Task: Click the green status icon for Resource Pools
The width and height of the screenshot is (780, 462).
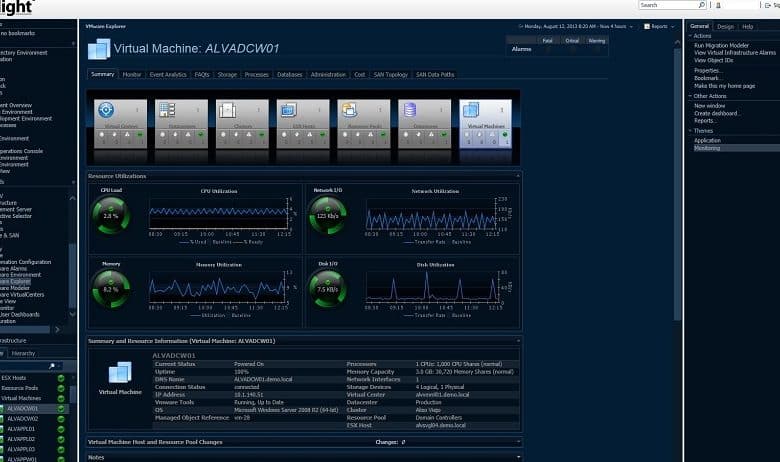Action: coord(61,388)
